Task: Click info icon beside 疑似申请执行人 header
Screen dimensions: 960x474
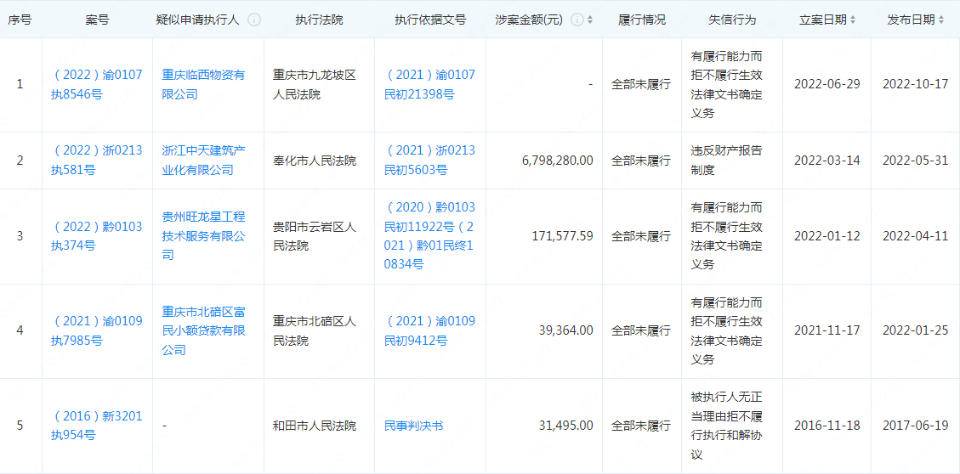Action: click(254, 20)
